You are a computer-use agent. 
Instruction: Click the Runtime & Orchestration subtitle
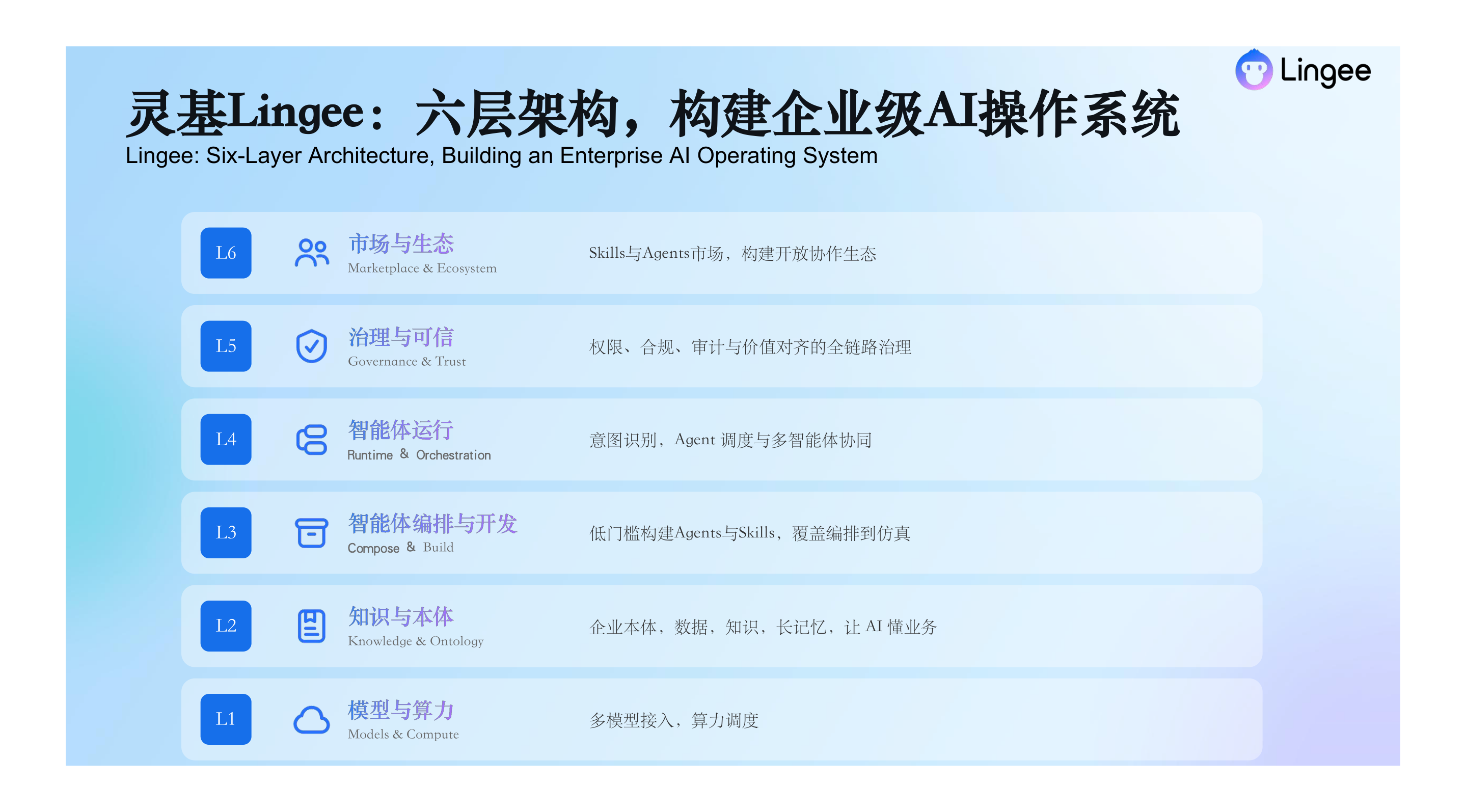(419, 455)
